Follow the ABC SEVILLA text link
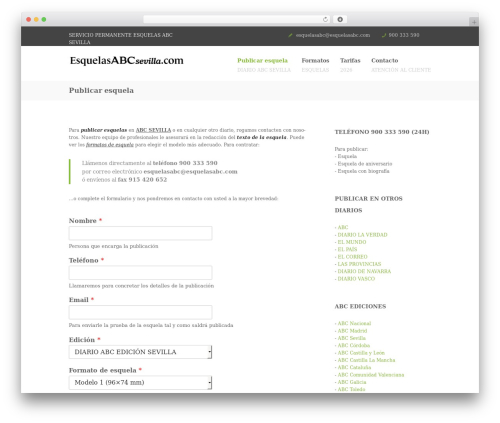This screenshot has height=423, width=500. pyautogui.click(x=153, y=130)
